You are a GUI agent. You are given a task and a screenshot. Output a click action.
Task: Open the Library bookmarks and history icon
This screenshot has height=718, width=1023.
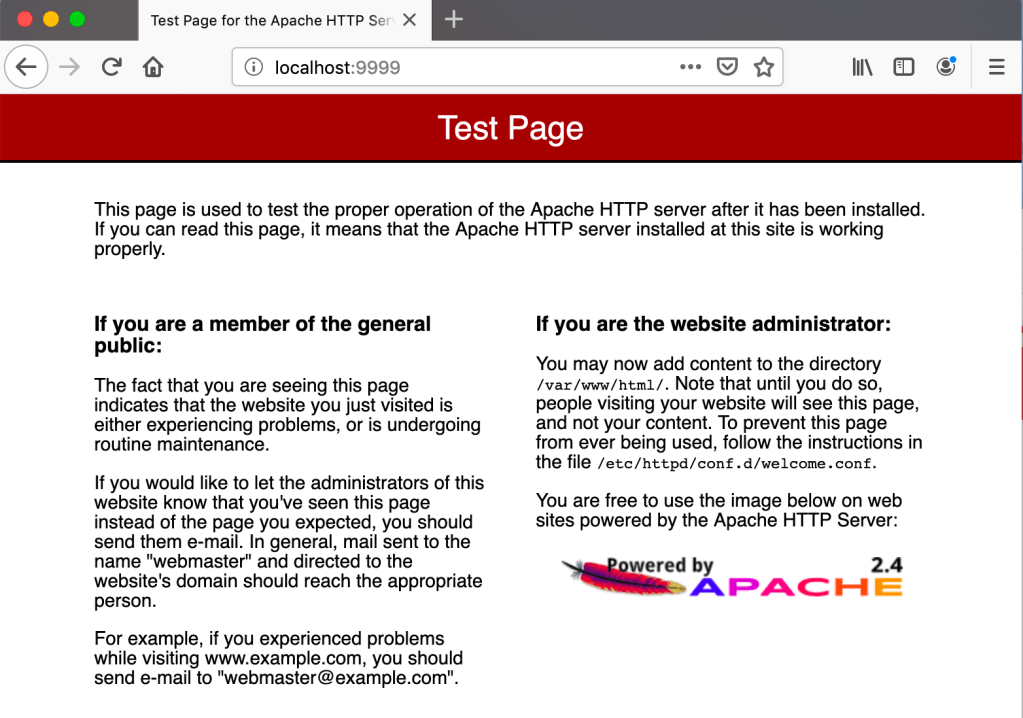(x=862, y=67)
